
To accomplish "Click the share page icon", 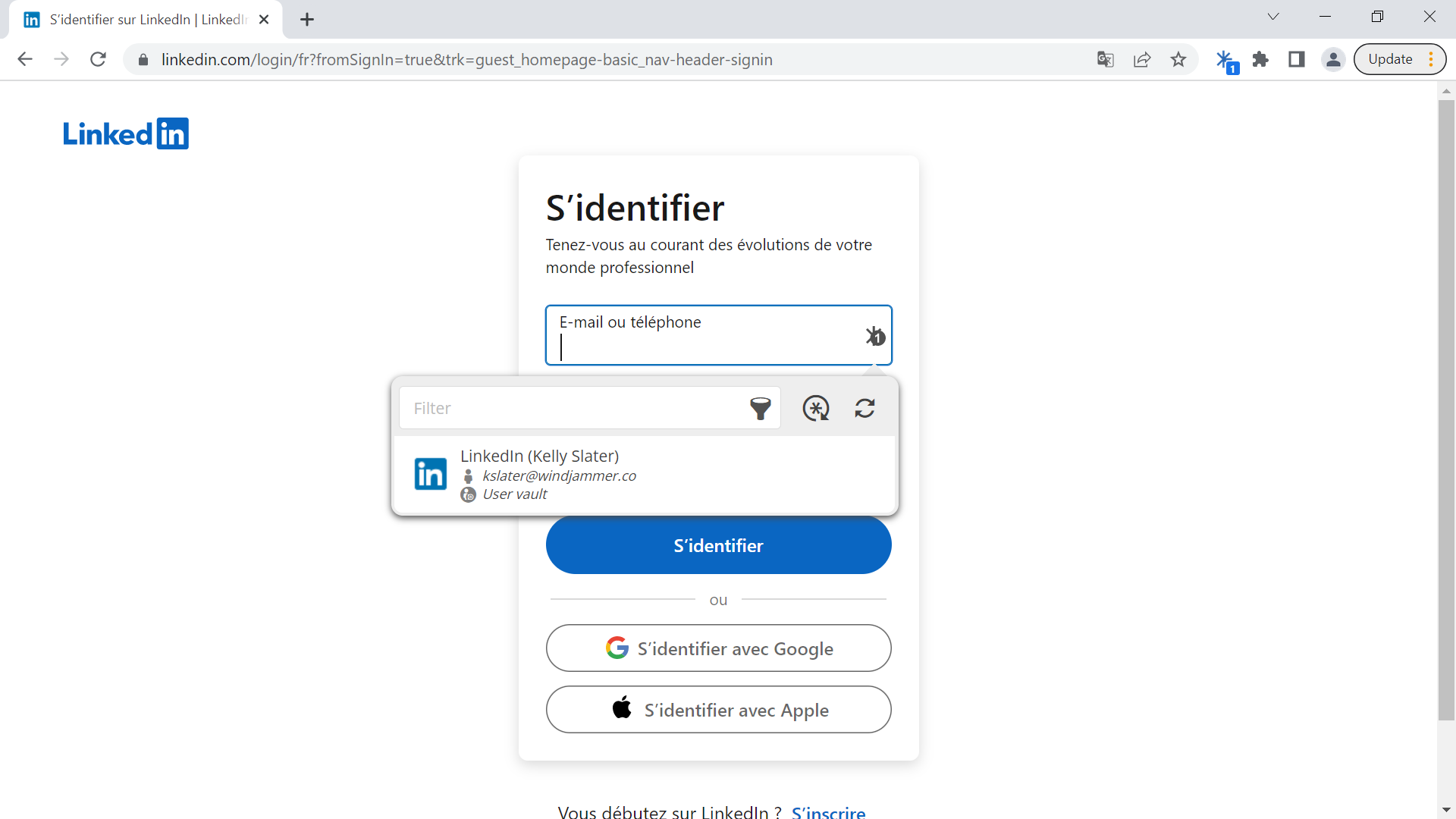I will 1142,59.
